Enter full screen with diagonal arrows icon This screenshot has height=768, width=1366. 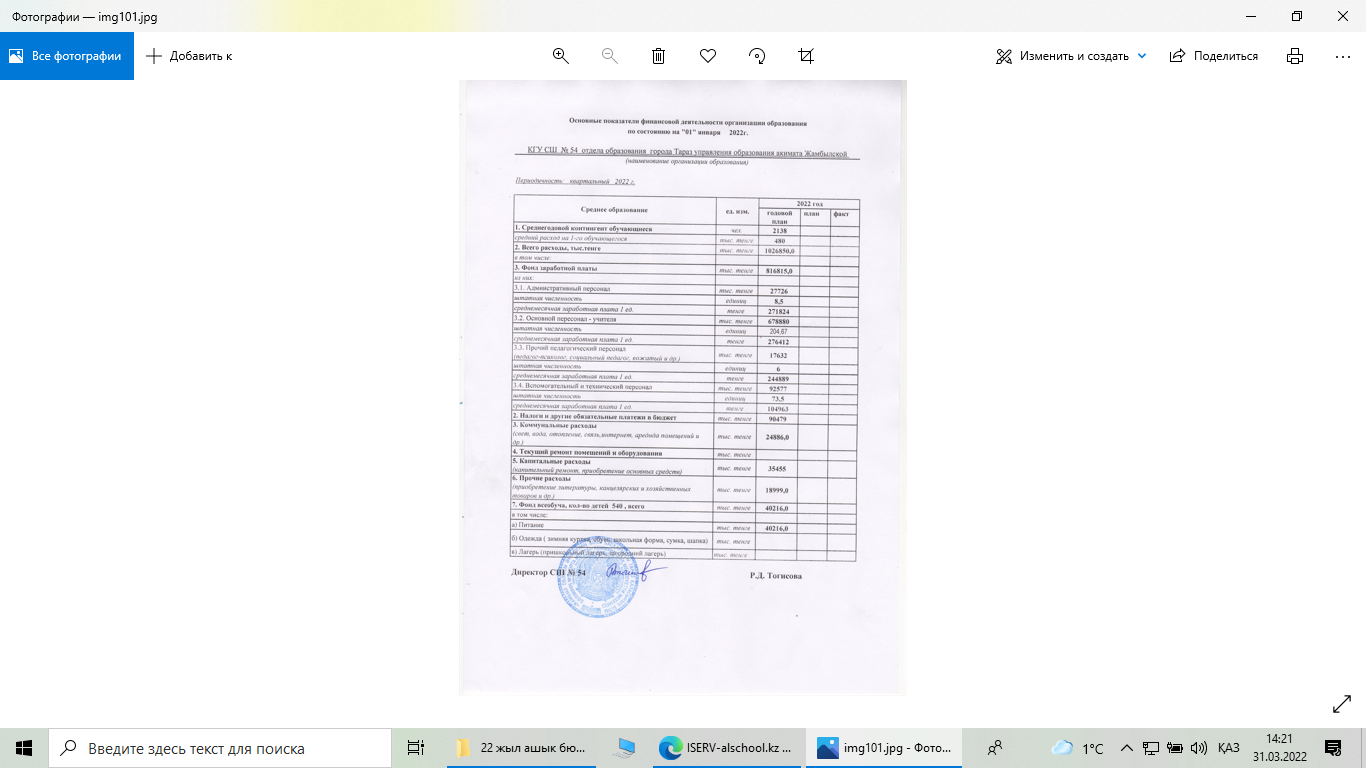[1342, 705]
